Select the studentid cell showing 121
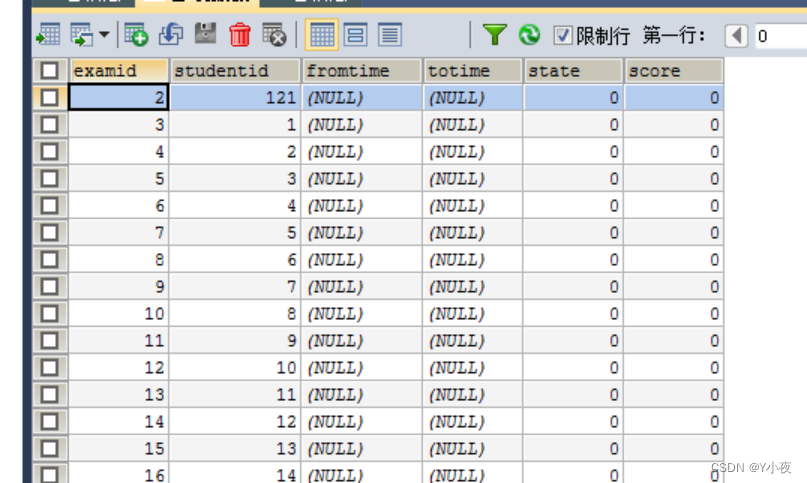807x483 pixels. click(x=235, y=97)
